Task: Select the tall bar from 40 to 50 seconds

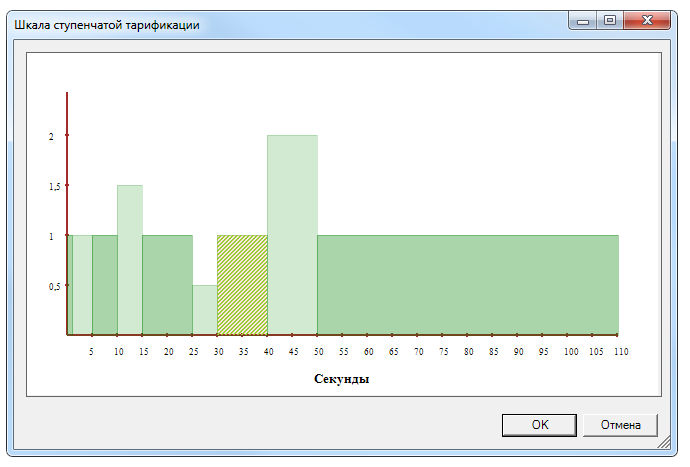Action: [292, 235]
